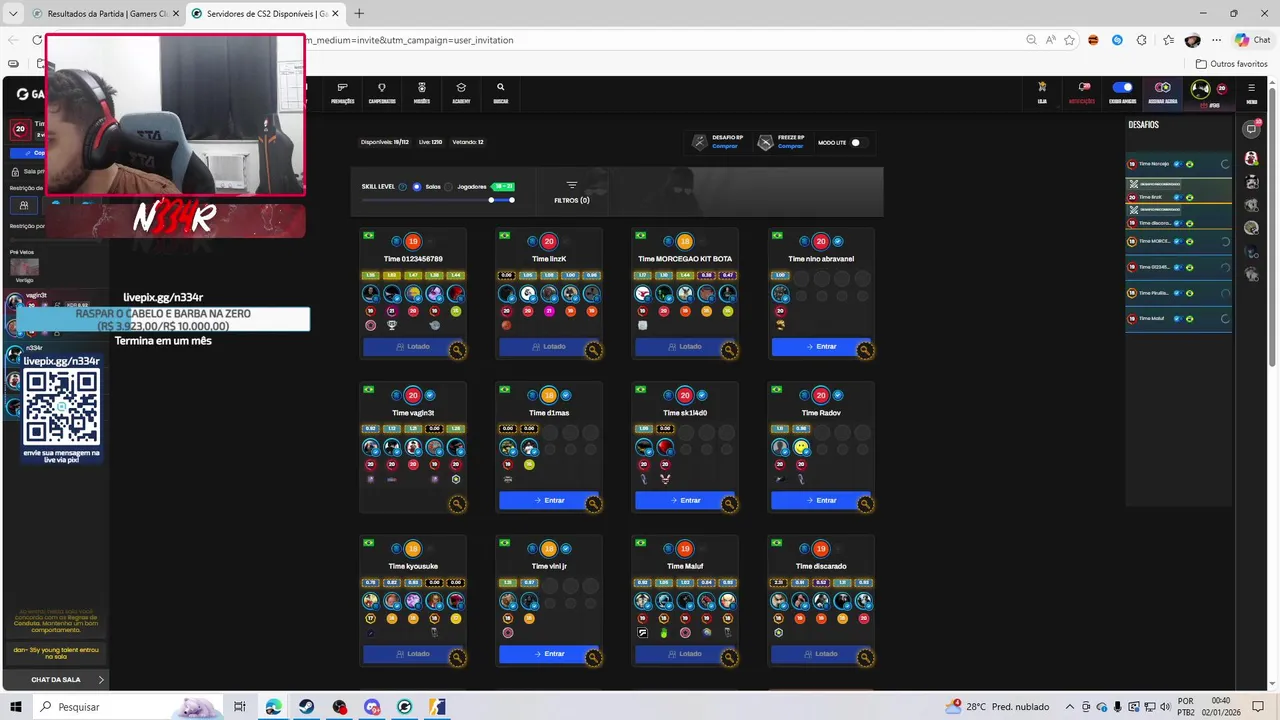This screenshot has width=1280, height=720.
Task: Toggle the Exibir Amigos switch
Action: [1122, 88]
